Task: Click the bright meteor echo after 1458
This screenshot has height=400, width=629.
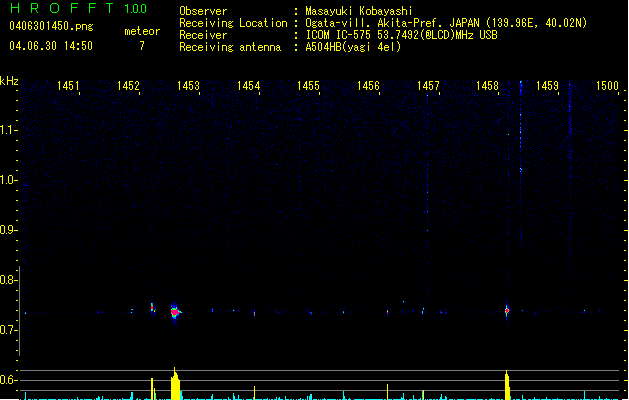Action: (x=507, y=310)
